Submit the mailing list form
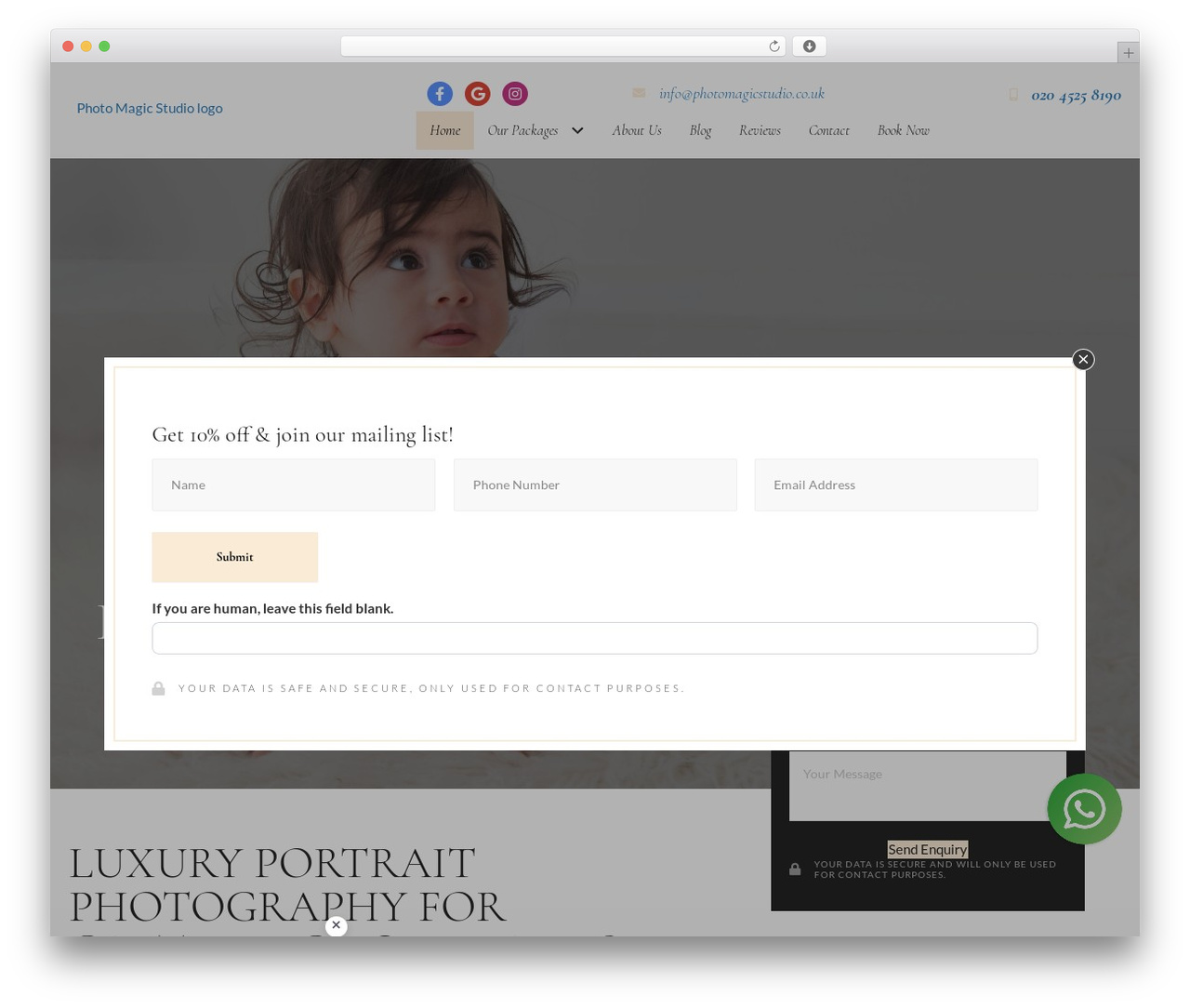Viewport: 1190px width, 1008px height. click(234, 557)
